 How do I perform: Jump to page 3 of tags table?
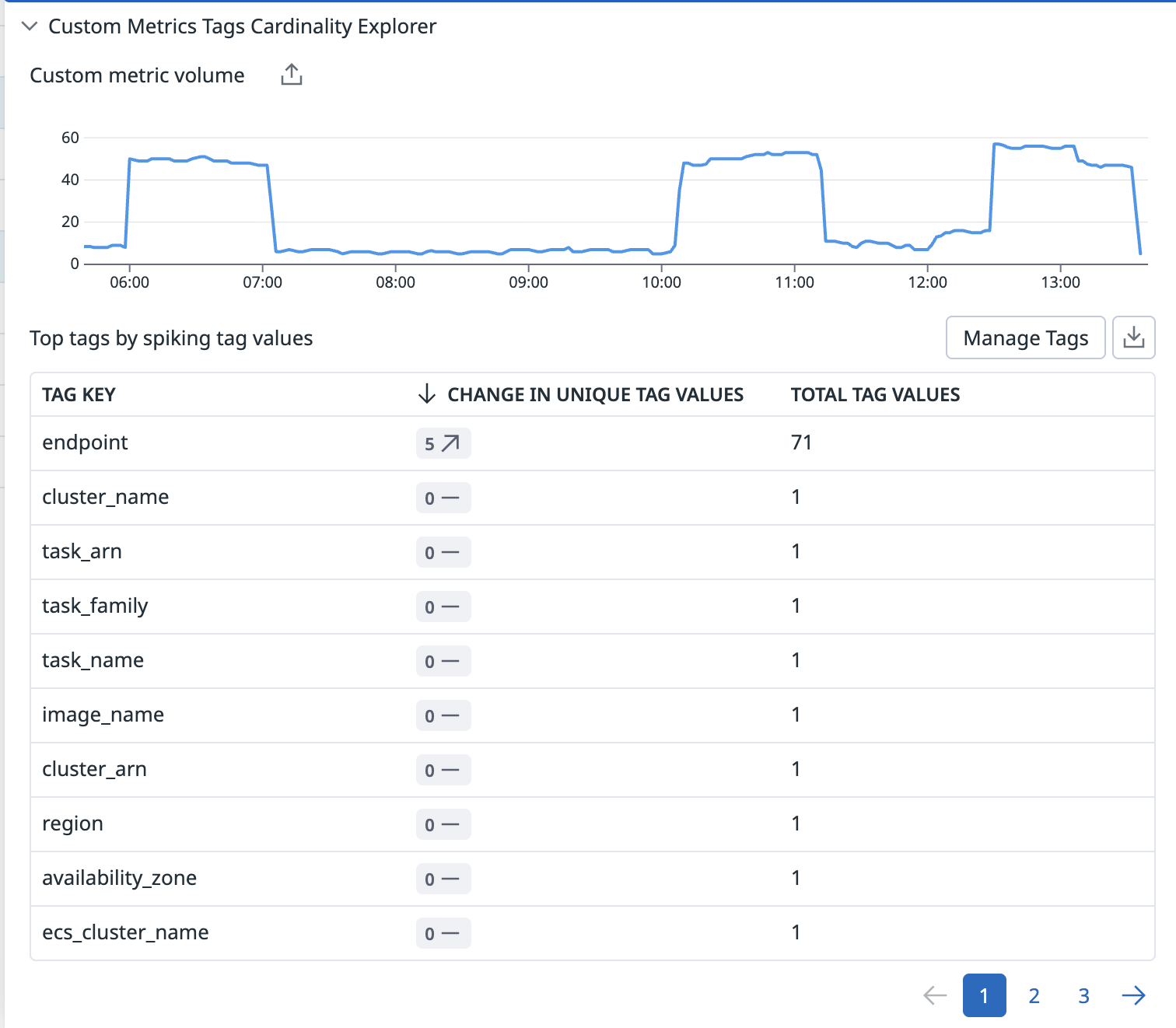[1083, 995]
